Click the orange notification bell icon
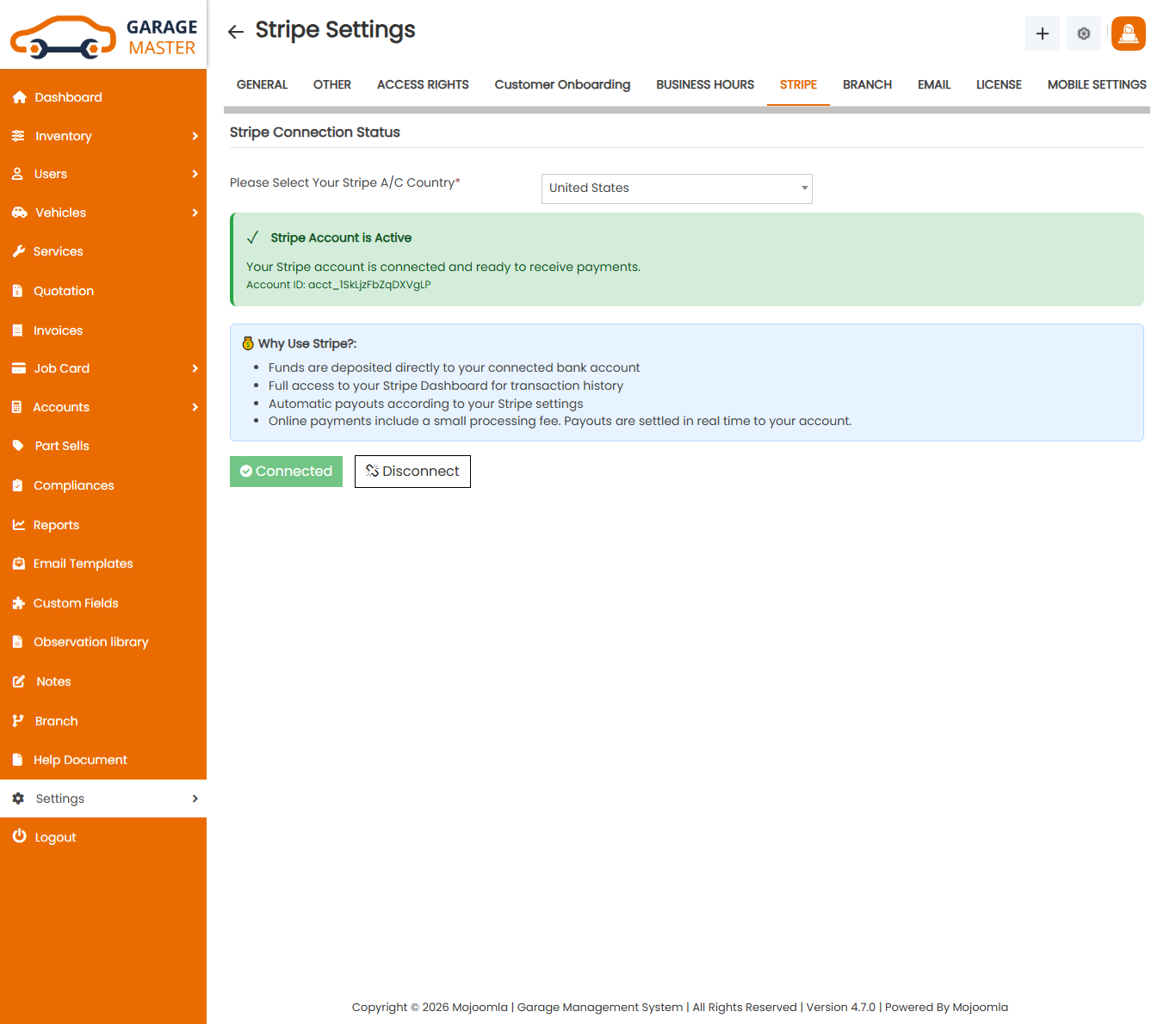 pyautogui.click(x=1128, y=34)
